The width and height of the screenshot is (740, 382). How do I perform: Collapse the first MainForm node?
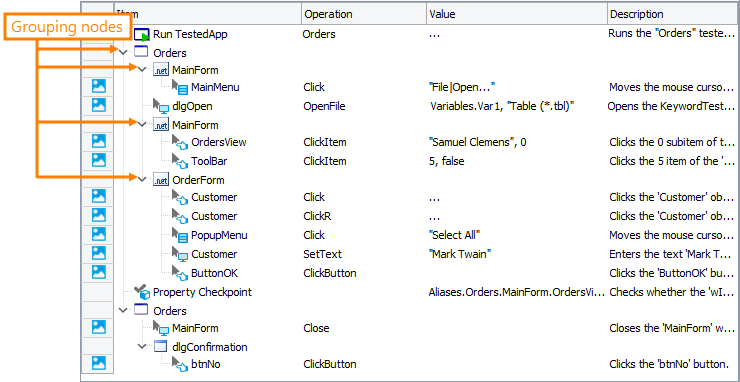tap(142, 69)
